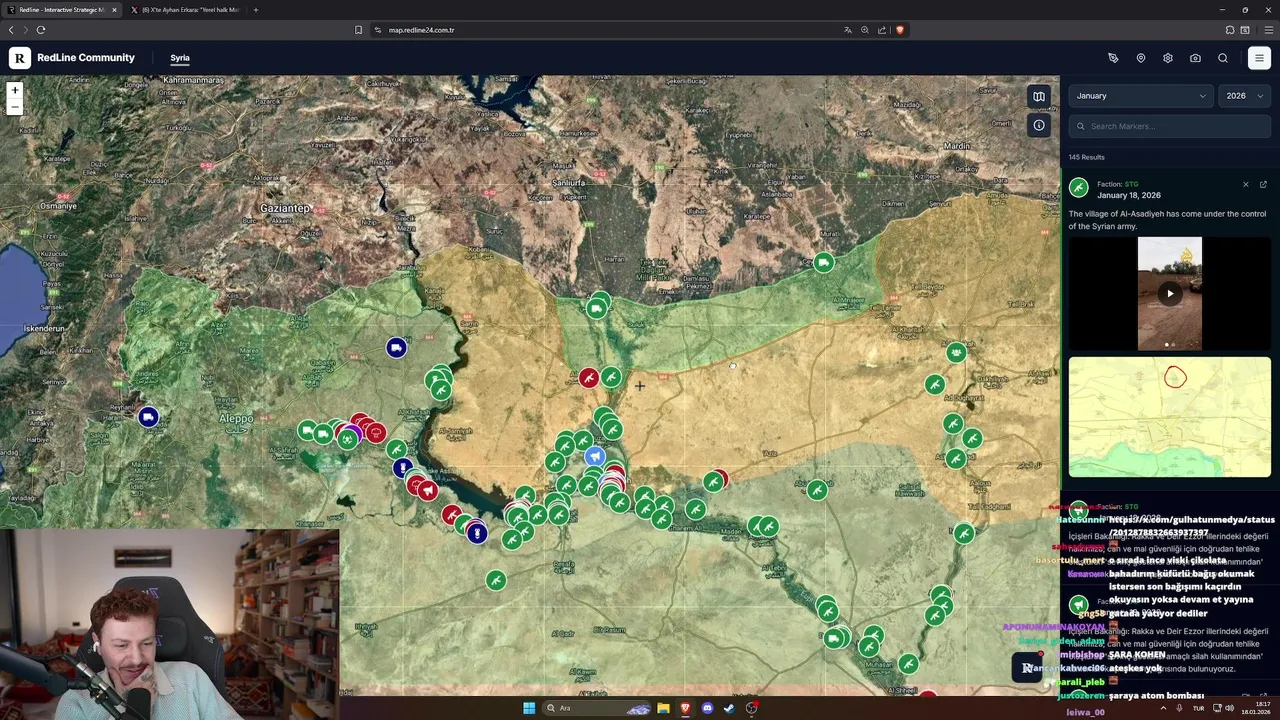Open OBS Studio from taskbar
1280x720 pixels.
751,708
